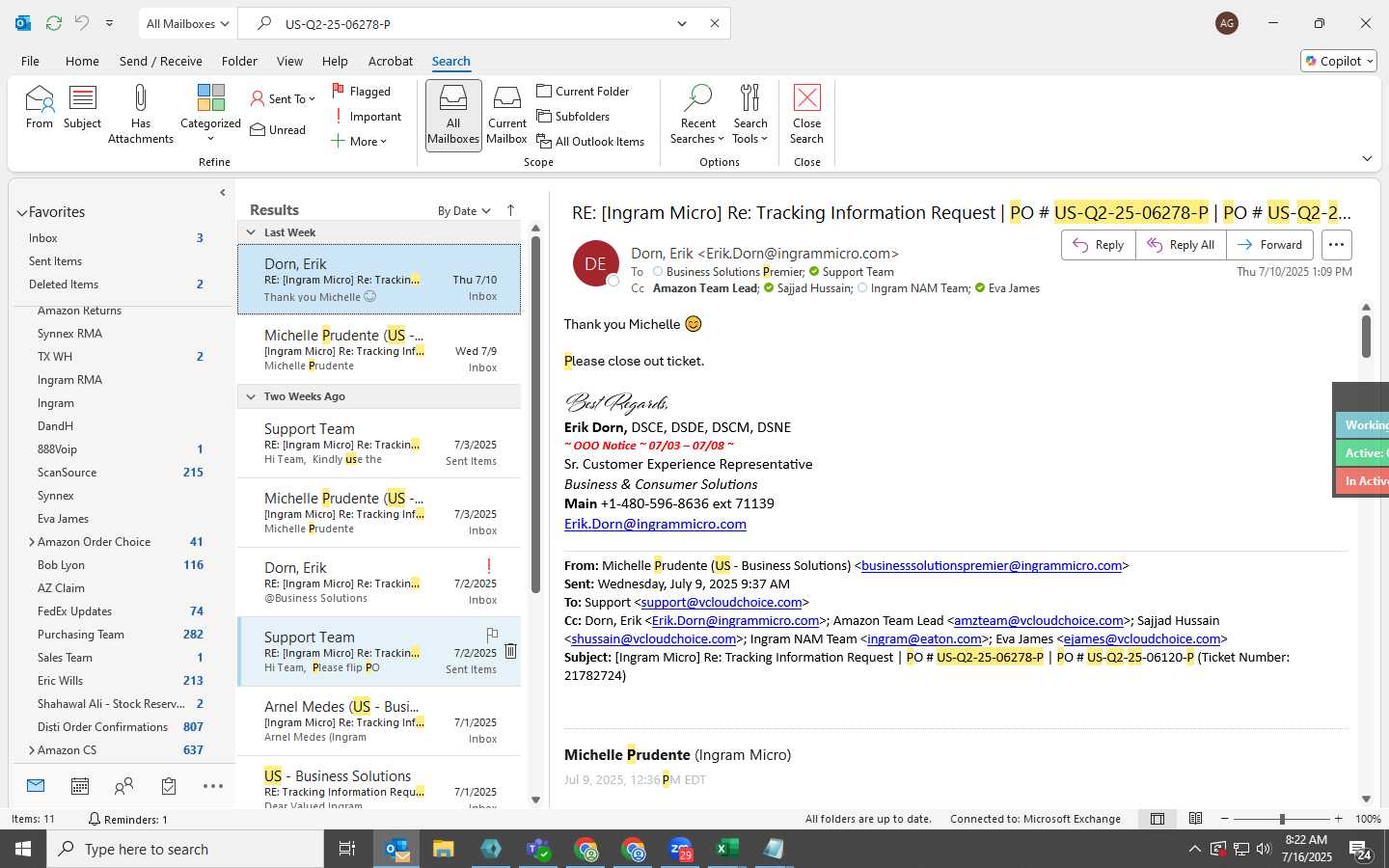This screenshot has width=1389, height=868.
Task: Collapse the Last Week group
Action: [x=251, y=232]
